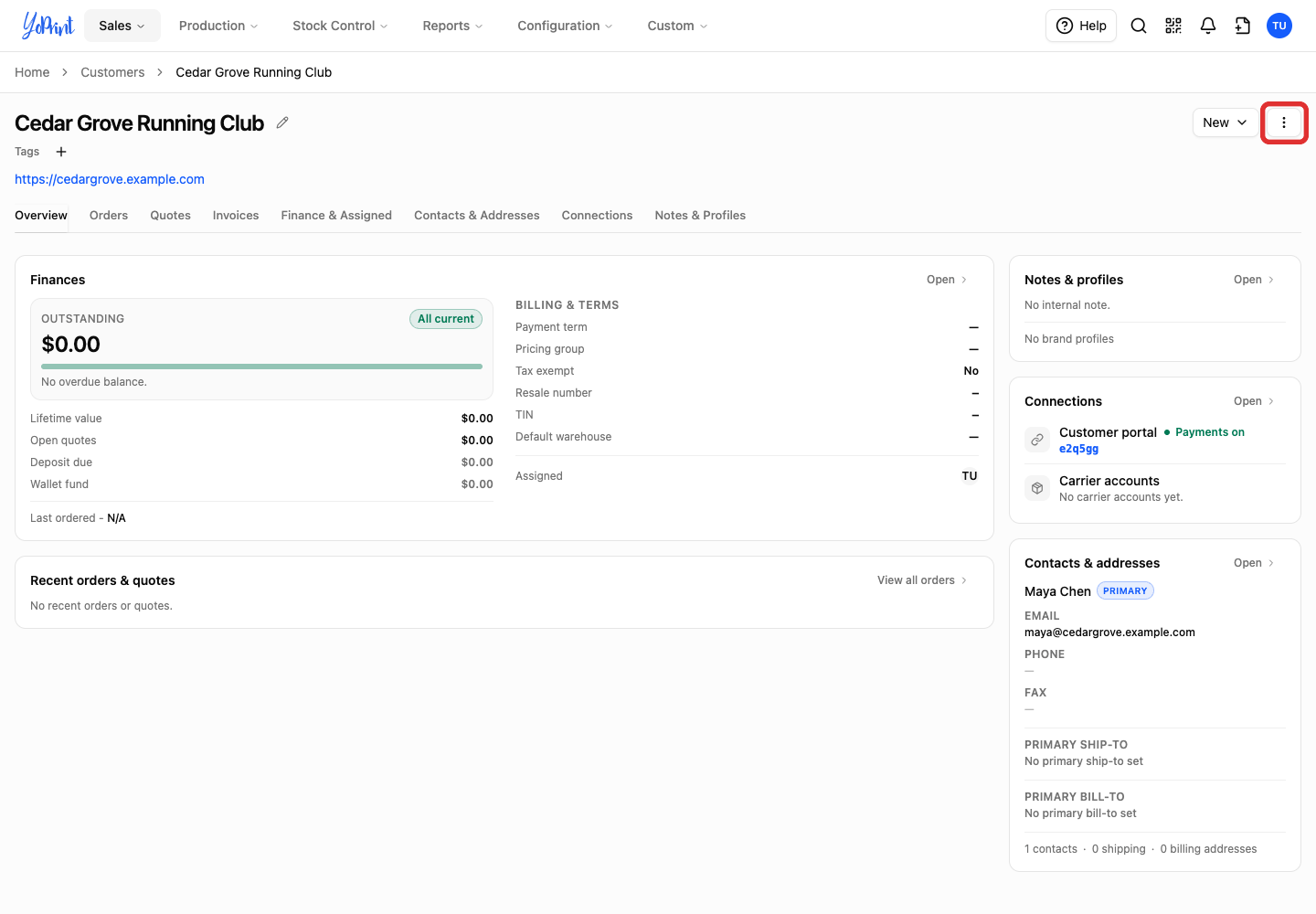Screen dimensions: 1316x914
Task: Click the document import icon in header
Action: 1243,26
